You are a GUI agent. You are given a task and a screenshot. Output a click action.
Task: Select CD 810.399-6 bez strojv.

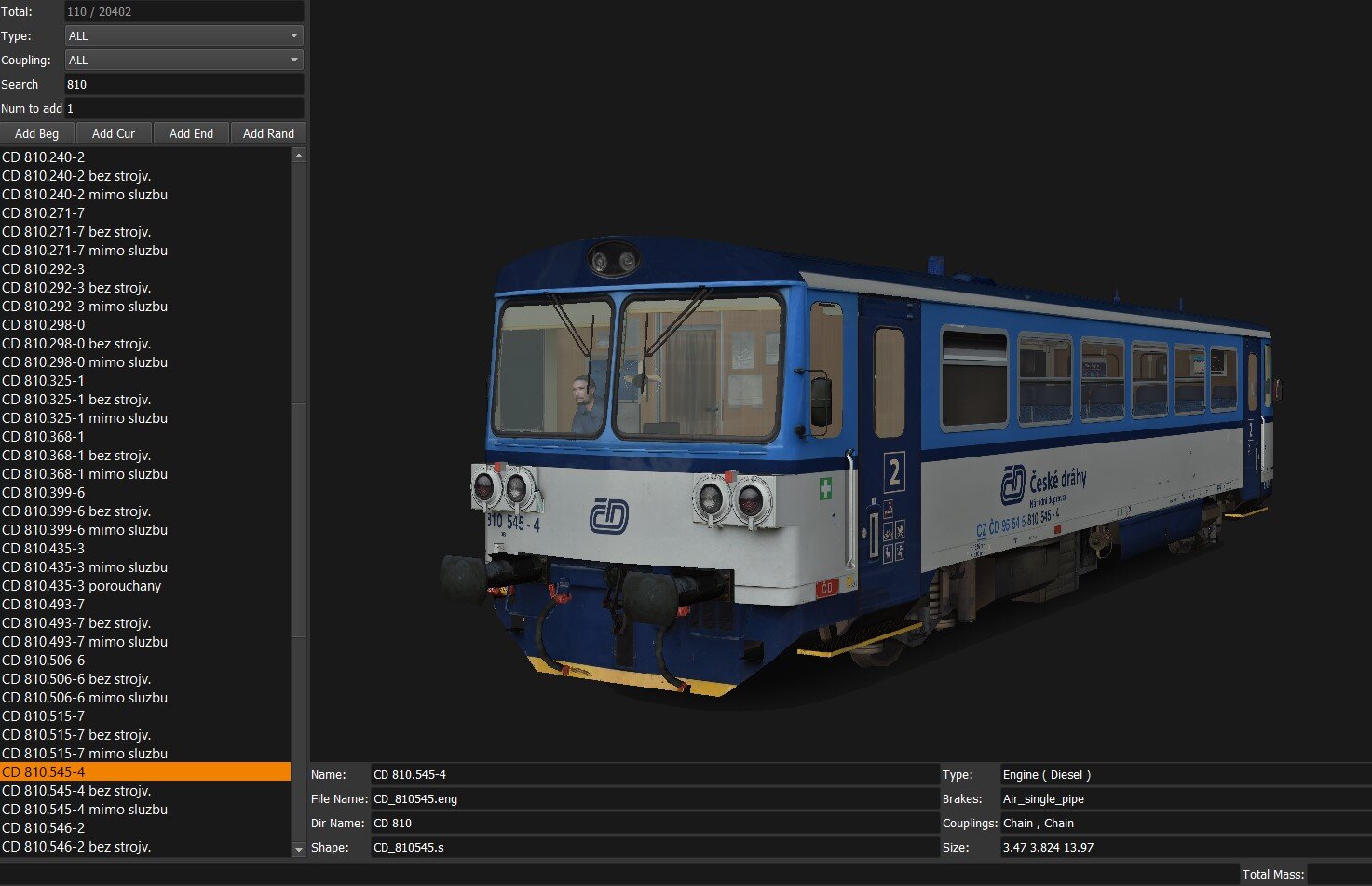[x=145, y=511]
